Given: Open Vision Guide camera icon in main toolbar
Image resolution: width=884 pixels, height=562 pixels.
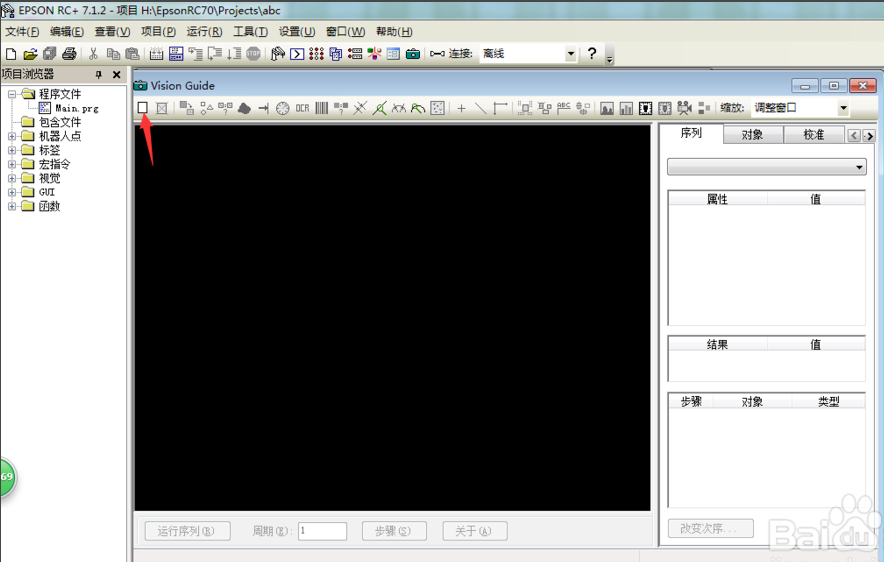Looking at the screenshot, I should (413, 54).
